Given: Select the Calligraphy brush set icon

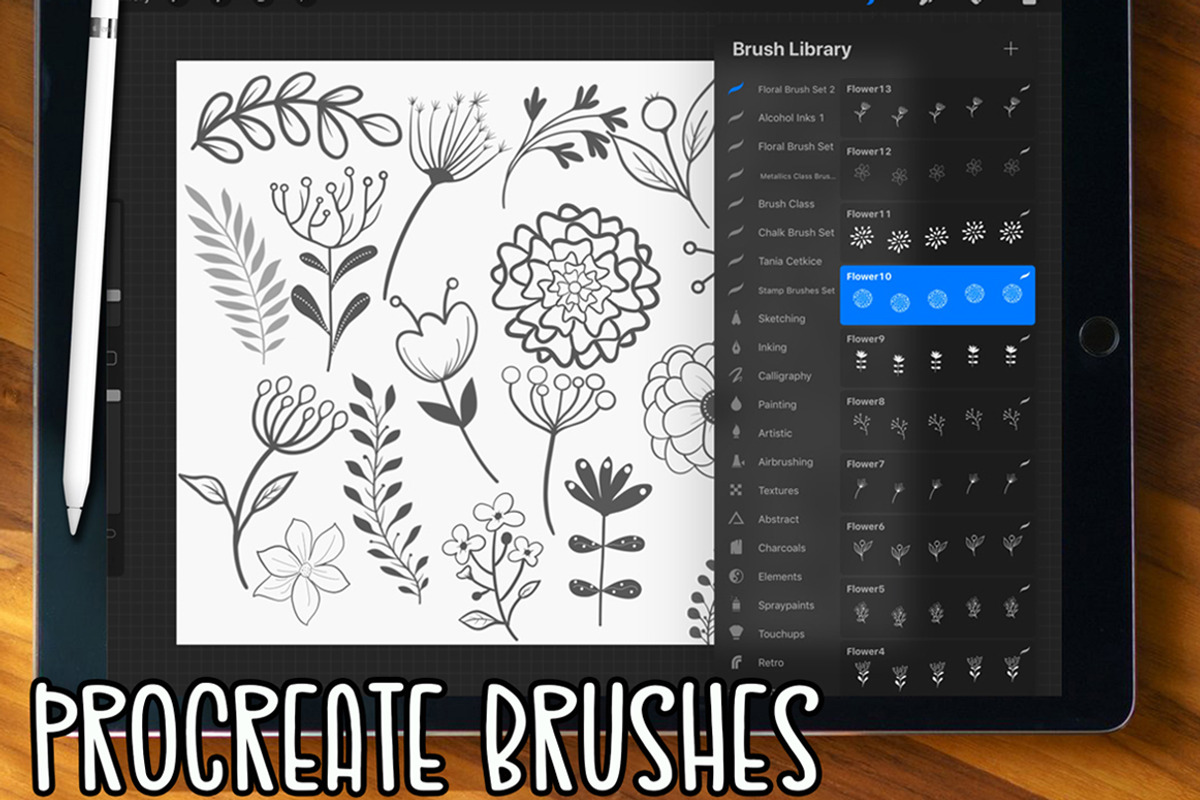Looking at the screenshot, I should [x=736, y=376].
